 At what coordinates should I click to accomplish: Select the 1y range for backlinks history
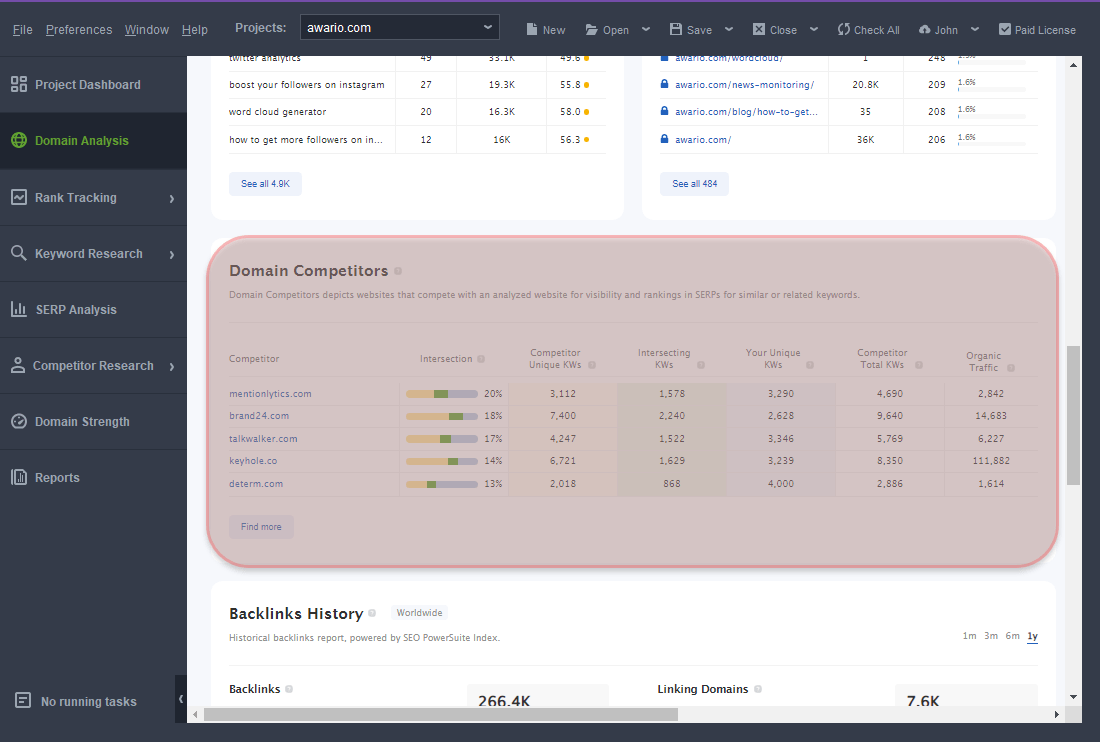point(1033,636)
